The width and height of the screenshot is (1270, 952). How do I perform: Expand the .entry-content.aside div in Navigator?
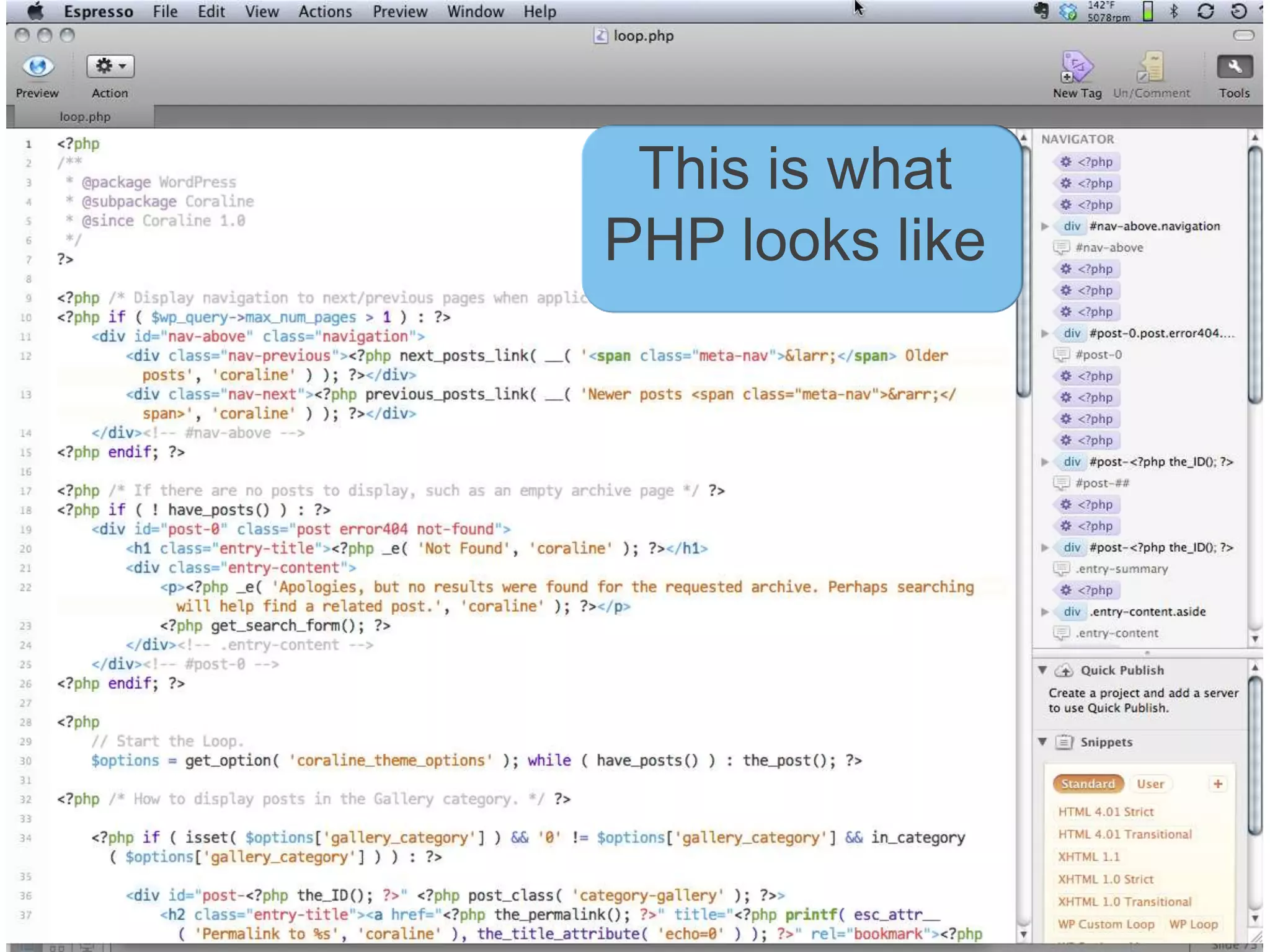click(1045, 612)
